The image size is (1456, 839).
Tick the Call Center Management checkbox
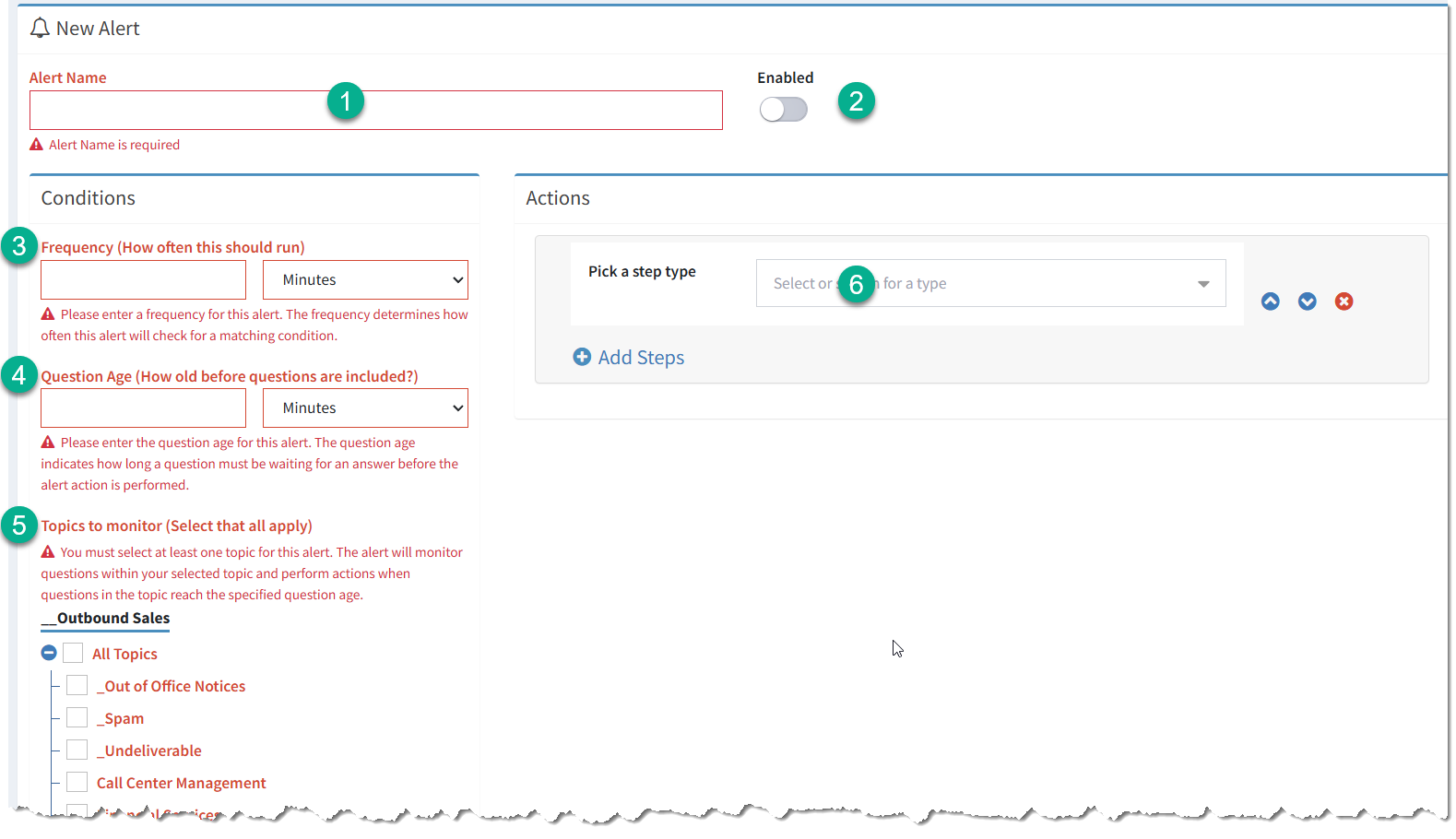77,783
